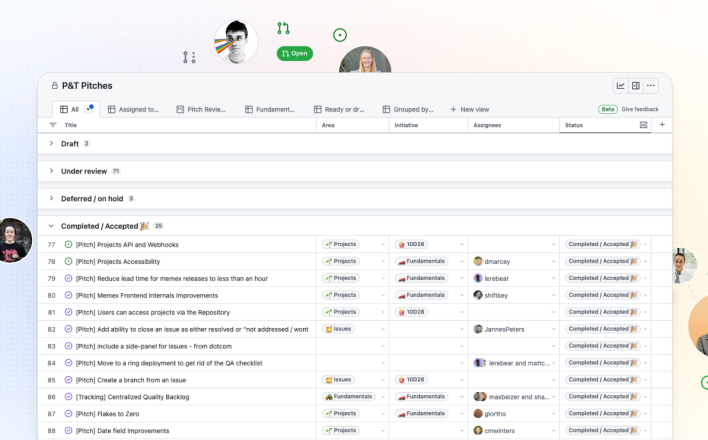Click closed issue icon on row 88
The image size is (708, 440).
(x=68, y=431)
